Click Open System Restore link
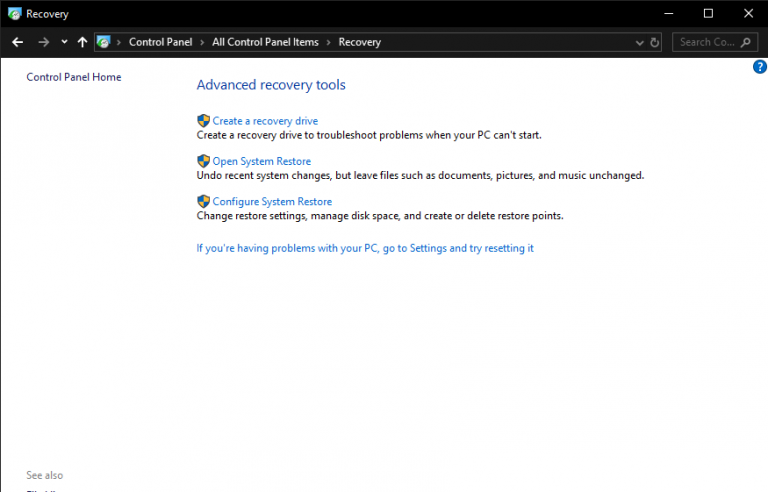 point(262,161)
